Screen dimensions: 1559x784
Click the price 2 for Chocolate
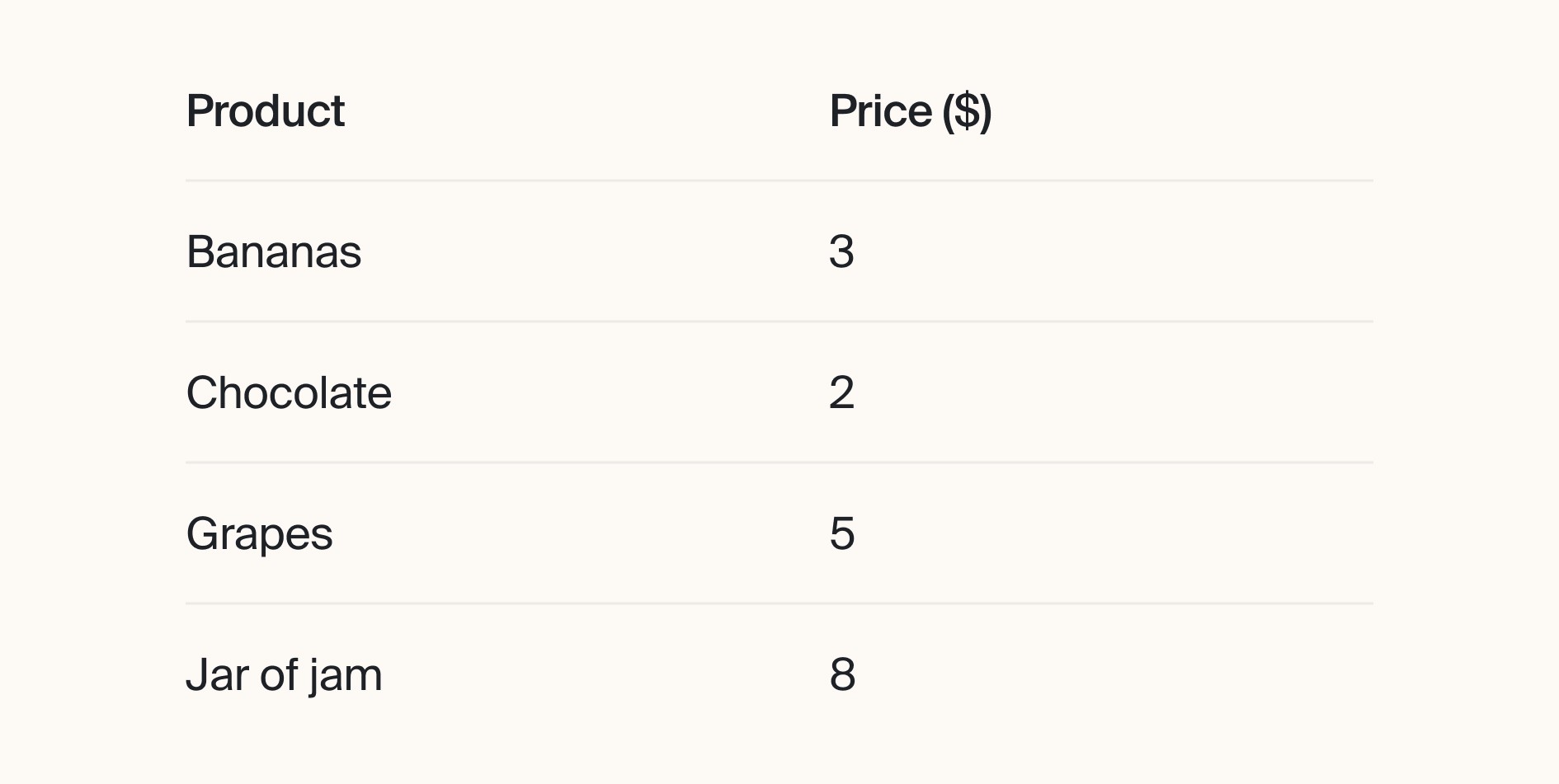(x=842, y=392)
